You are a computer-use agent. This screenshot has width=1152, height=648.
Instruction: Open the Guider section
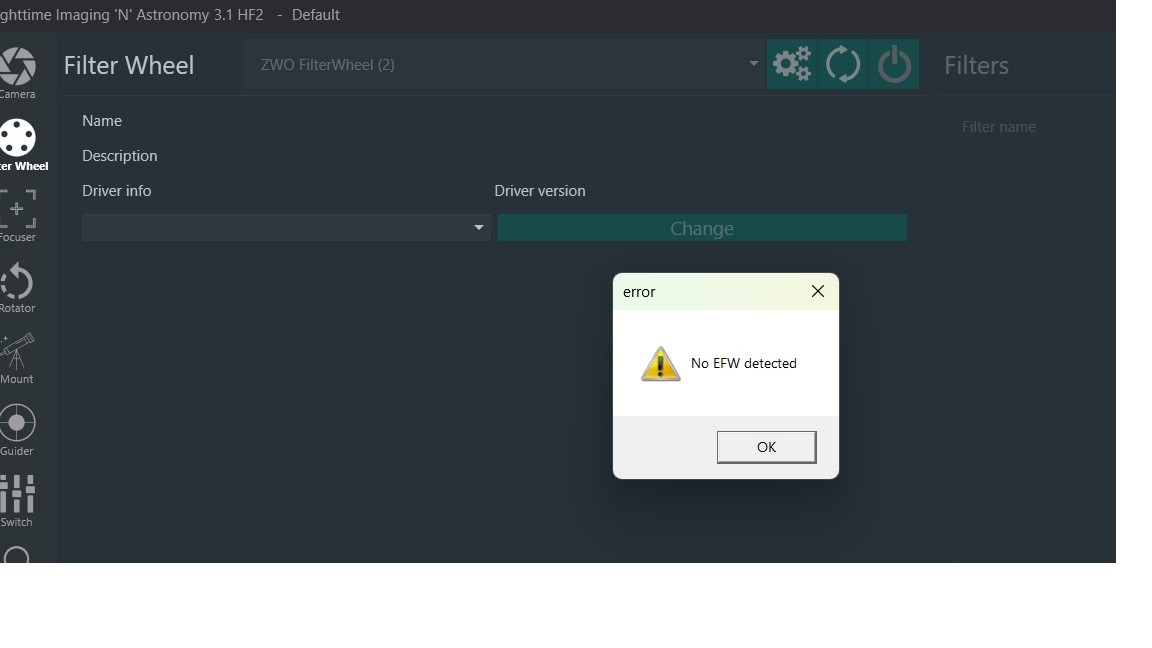coord(18,428)
